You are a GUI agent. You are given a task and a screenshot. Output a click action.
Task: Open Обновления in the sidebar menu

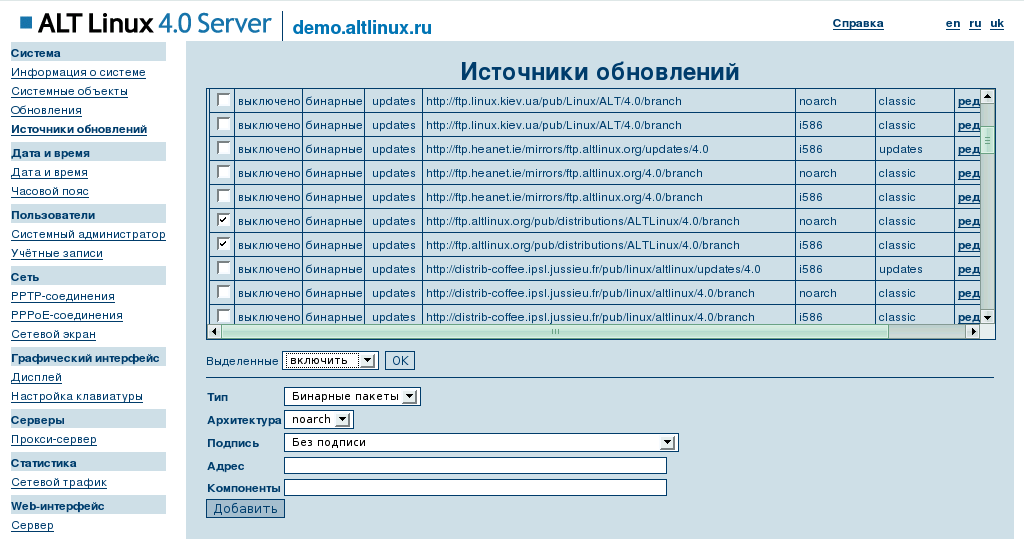click(x=46, y=110)
